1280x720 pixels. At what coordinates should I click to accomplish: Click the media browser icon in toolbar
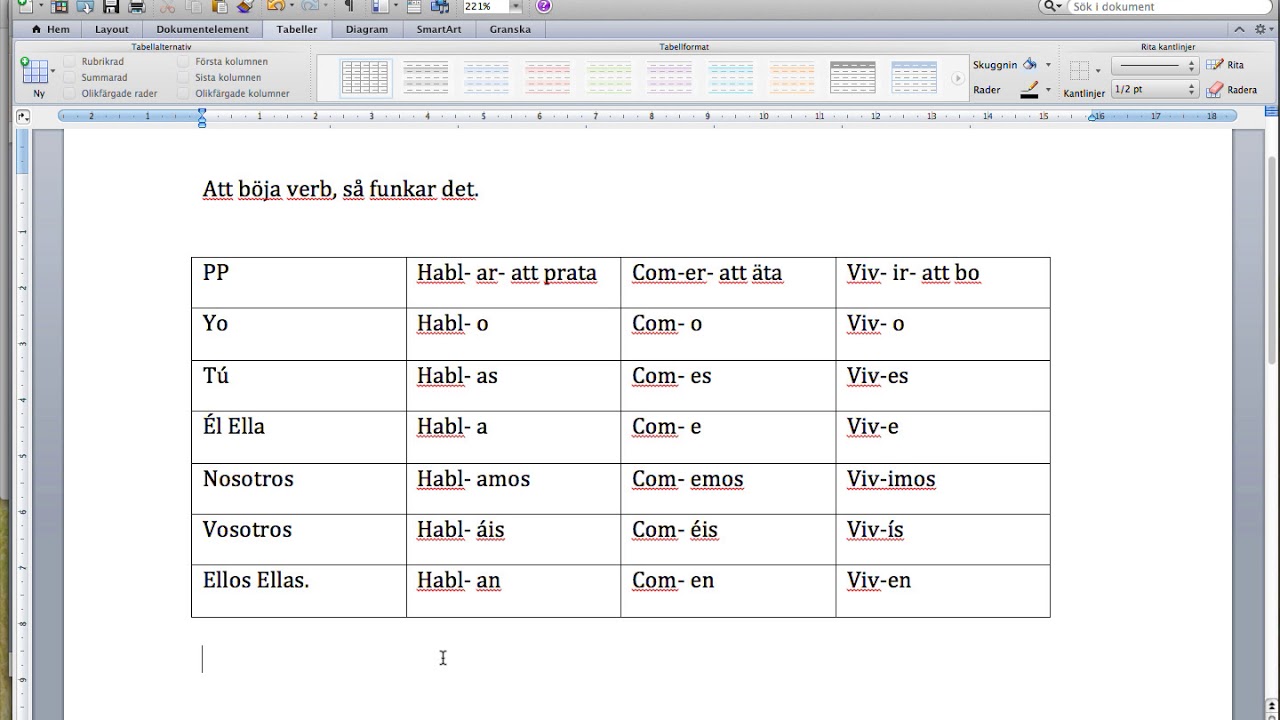pyautogui.click(x=439, y=6)
